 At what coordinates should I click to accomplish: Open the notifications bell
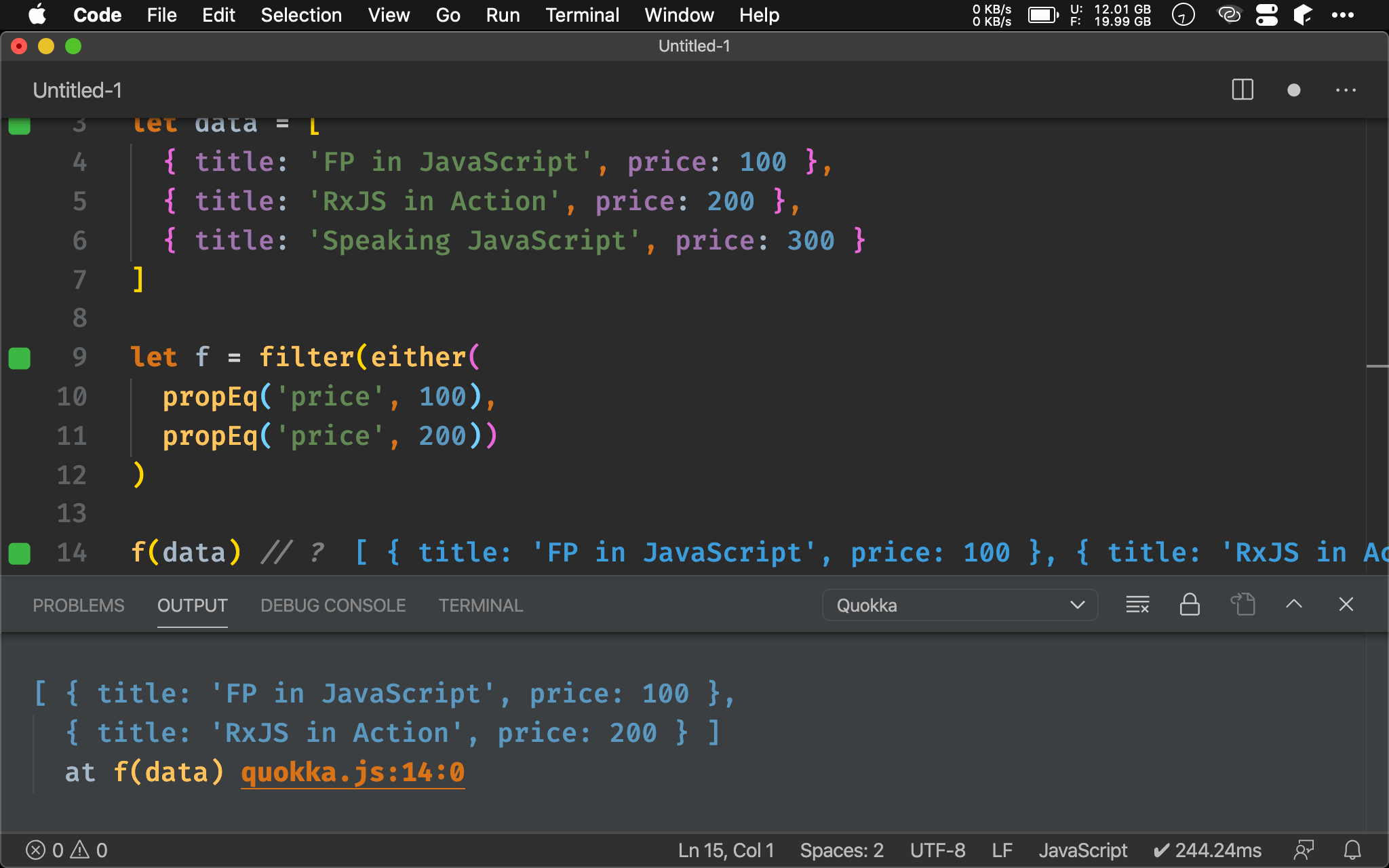[1352, 850]
